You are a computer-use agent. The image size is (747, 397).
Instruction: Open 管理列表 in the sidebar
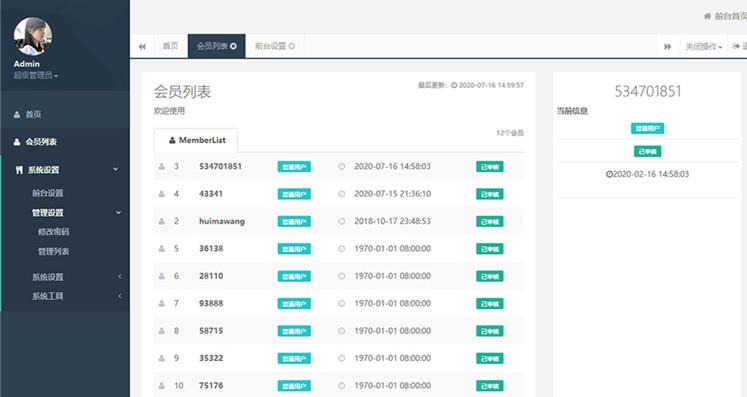click(x=53, y=252)
